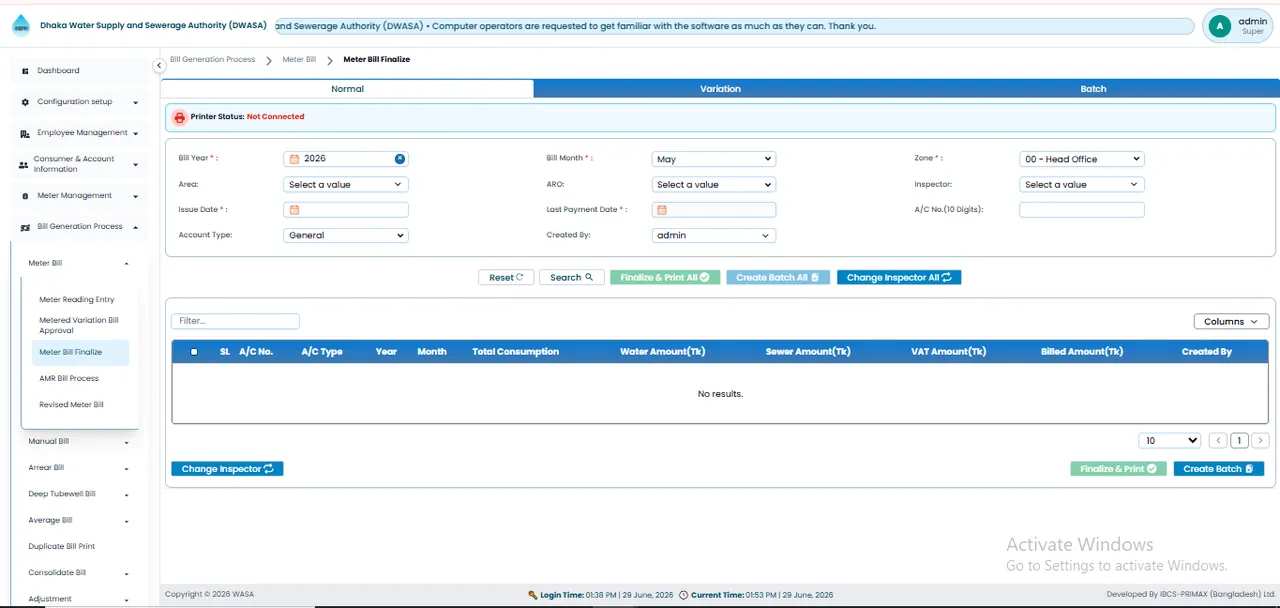This screenshot has height=608, width=1280.
Task: Open the ARO dropdown
Action: click(x=714, y=185)
